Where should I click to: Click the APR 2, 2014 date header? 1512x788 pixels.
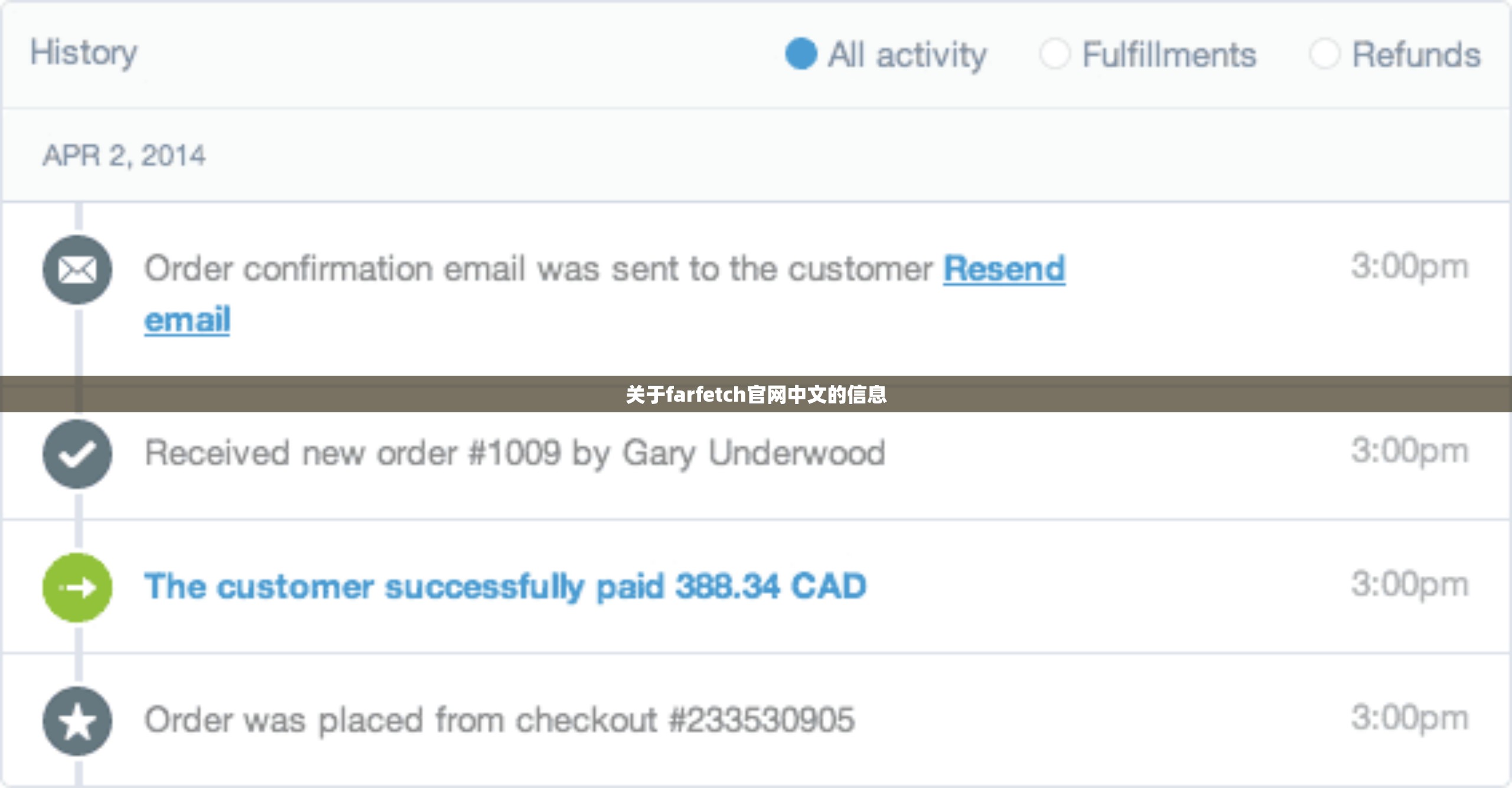(124, 156)
